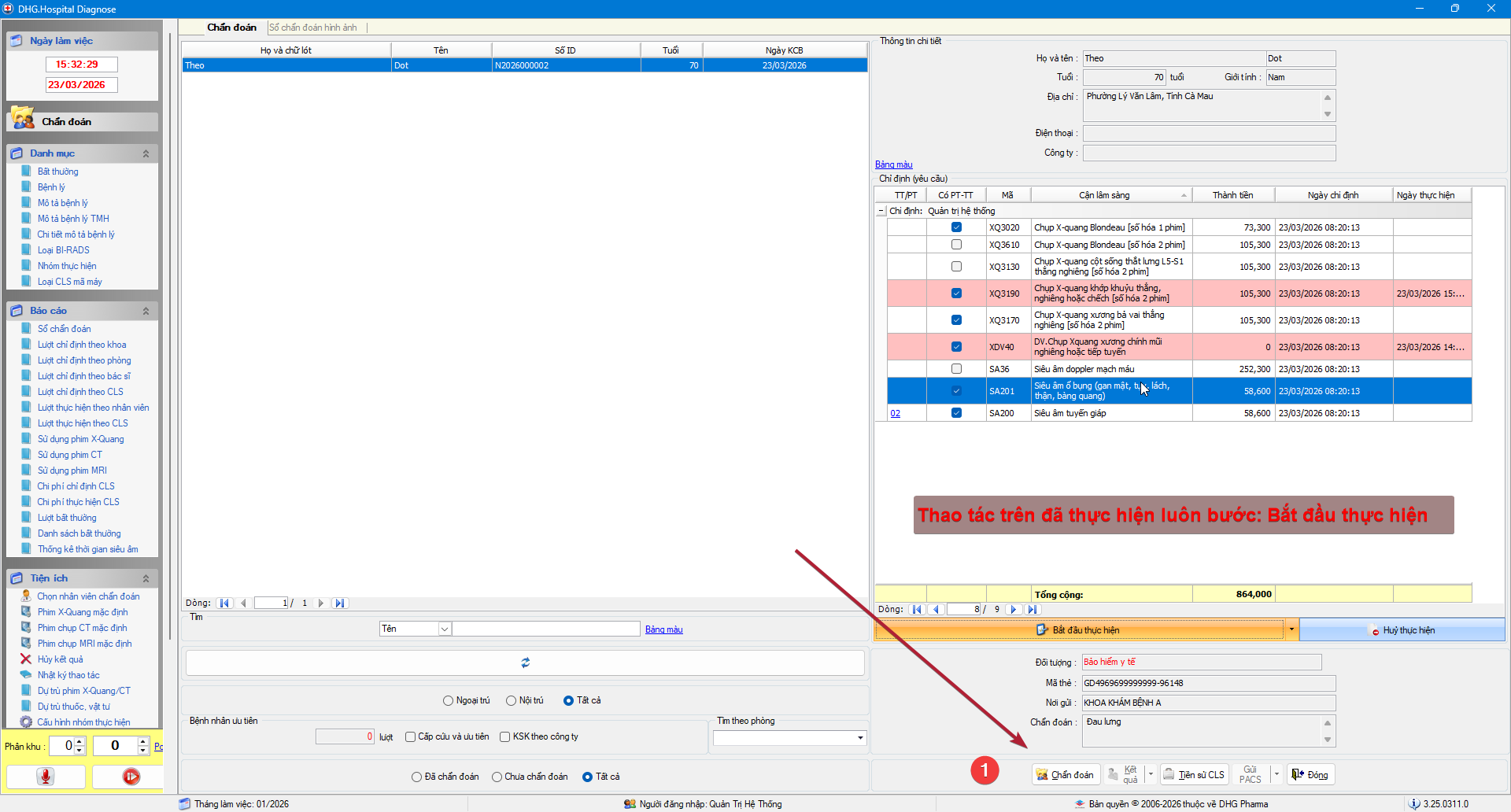
Task: Open Chọn nhân viên chẩn đoán utility
Action: pyautogui.click(x=88, y=596)
